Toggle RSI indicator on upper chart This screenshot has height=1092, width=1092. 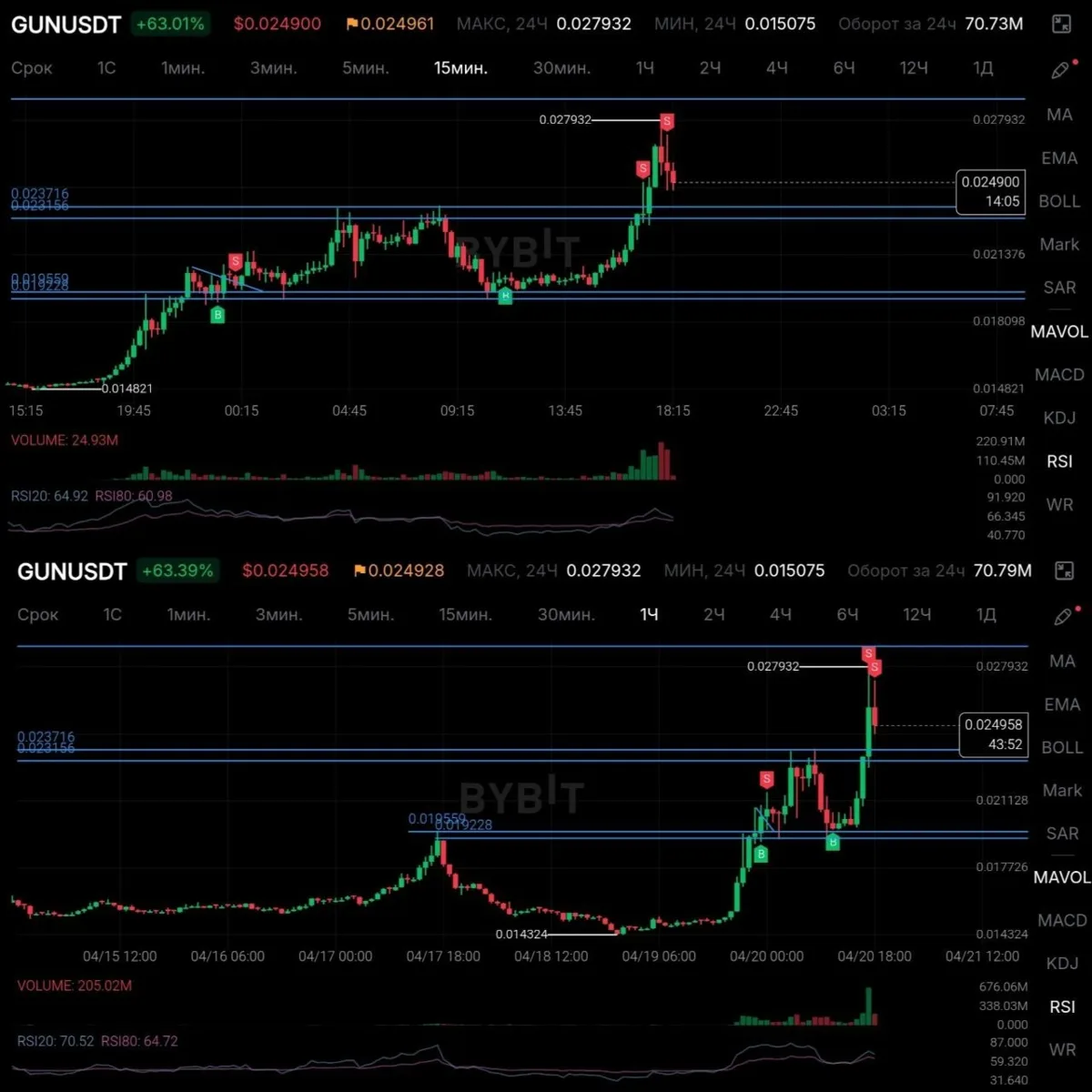[x=1059, y=461]
